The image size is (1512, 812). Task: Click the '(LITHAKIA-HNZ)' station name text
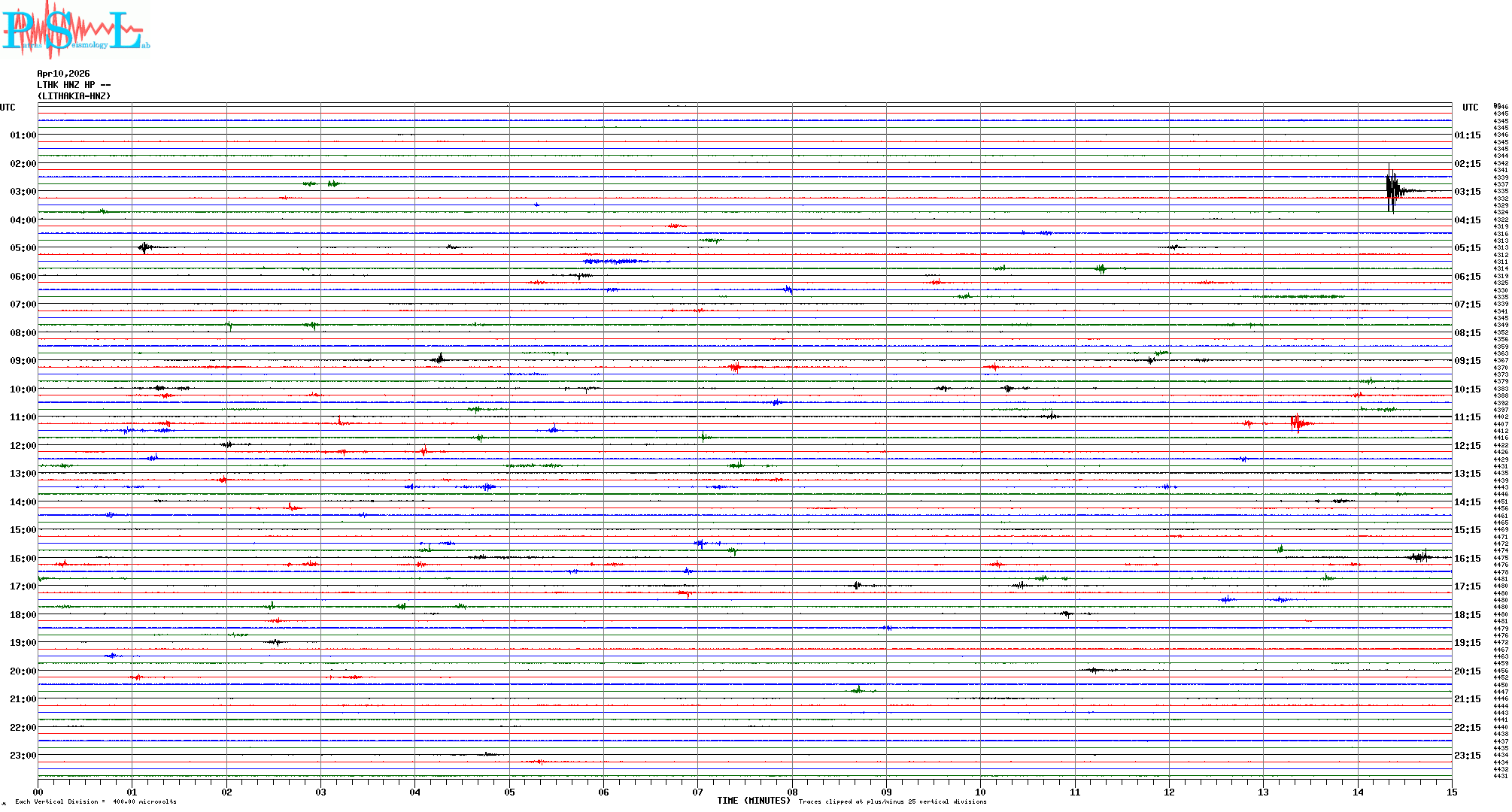(x=74, y=96)
